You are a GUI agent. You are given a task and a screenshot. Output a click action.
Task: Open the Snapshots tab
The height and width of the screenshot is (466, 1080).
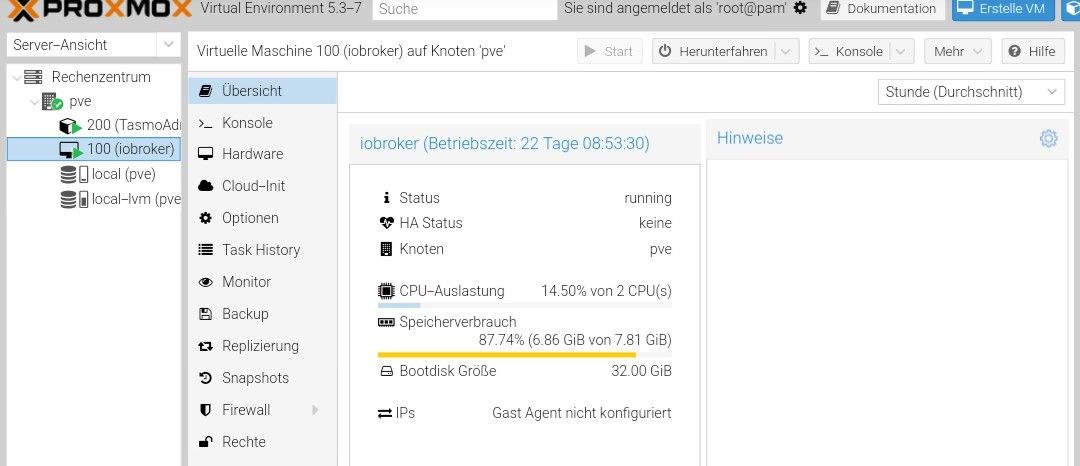point(255,378)
